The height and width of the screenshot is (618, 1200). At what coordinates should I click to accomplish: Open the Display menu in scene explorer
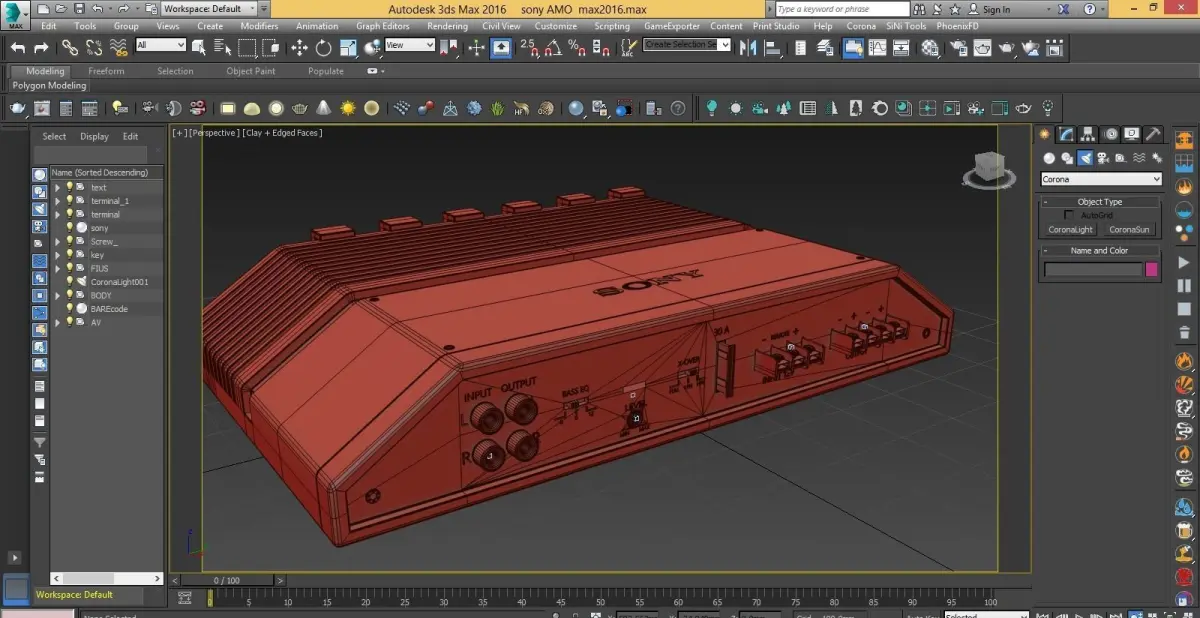coord(94,136)
